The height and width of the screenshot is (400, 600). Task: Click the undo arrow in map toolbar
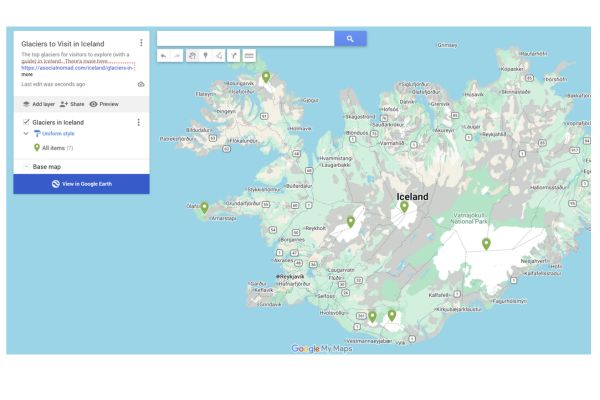163,56
